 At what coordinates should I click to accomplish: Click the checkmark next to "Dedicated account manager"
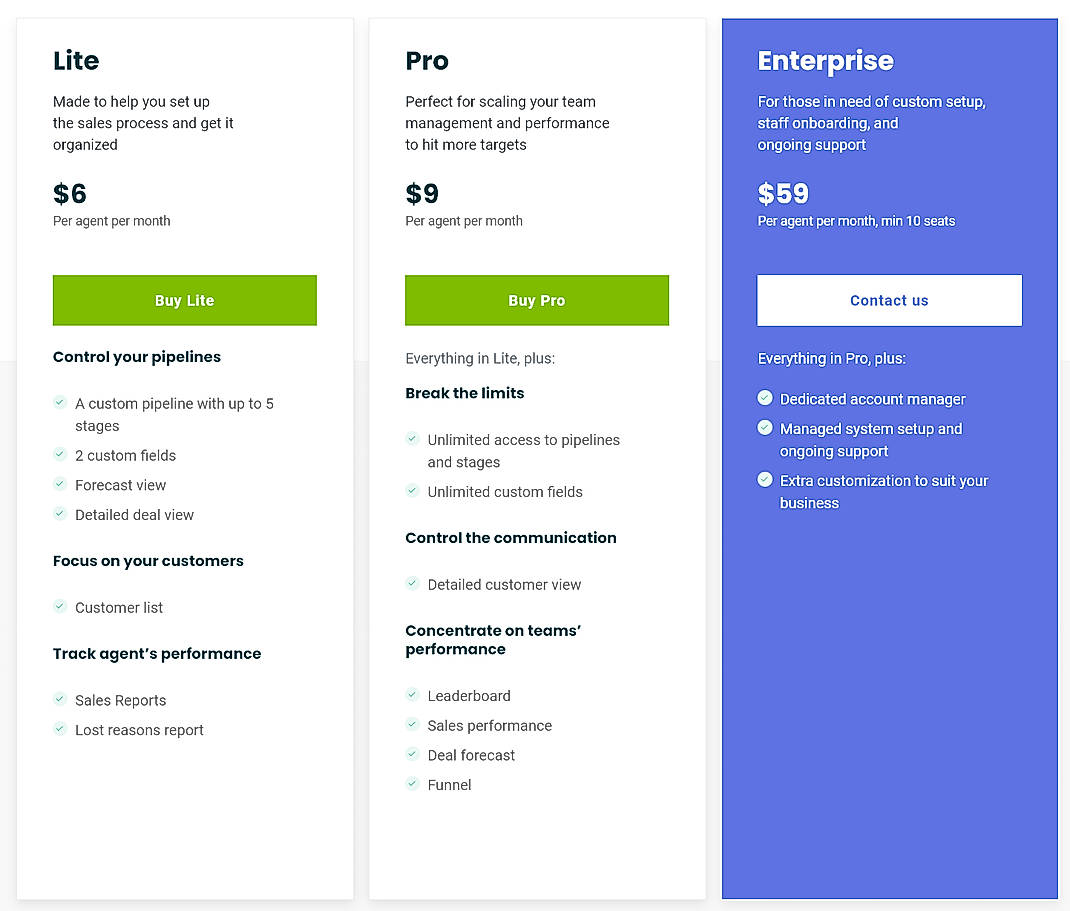[x=765, y=397]
